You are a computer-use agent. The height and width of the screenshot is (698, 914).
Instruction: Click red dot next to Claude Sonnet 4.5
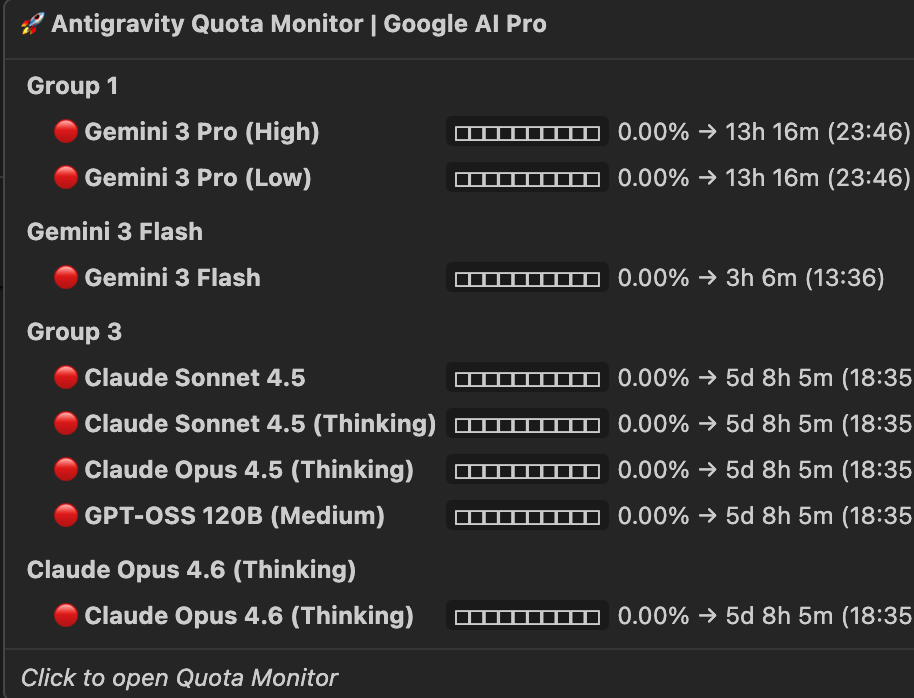66,378
